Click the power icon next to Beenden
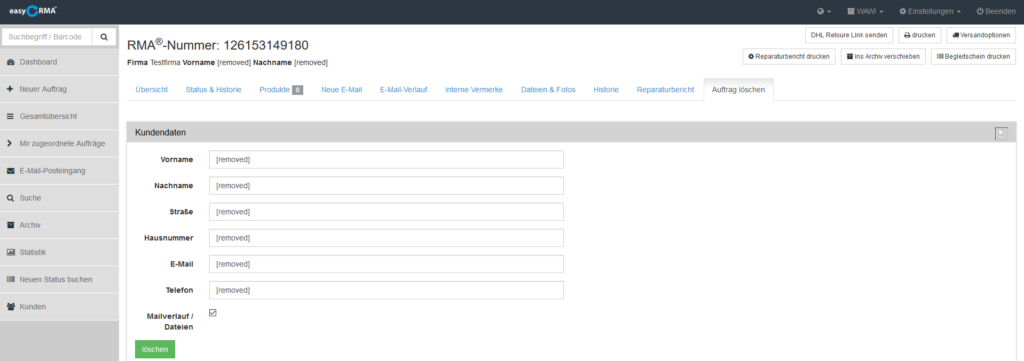The width and height of the screenshot is (1024, 361). [980, 11]
